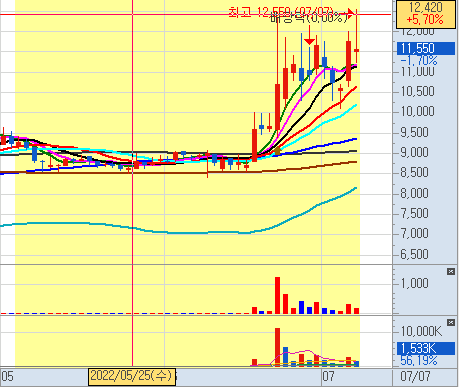This screenshot has height=387, width=459.
Task: Click the -1.70% change label
Action: 419,61
